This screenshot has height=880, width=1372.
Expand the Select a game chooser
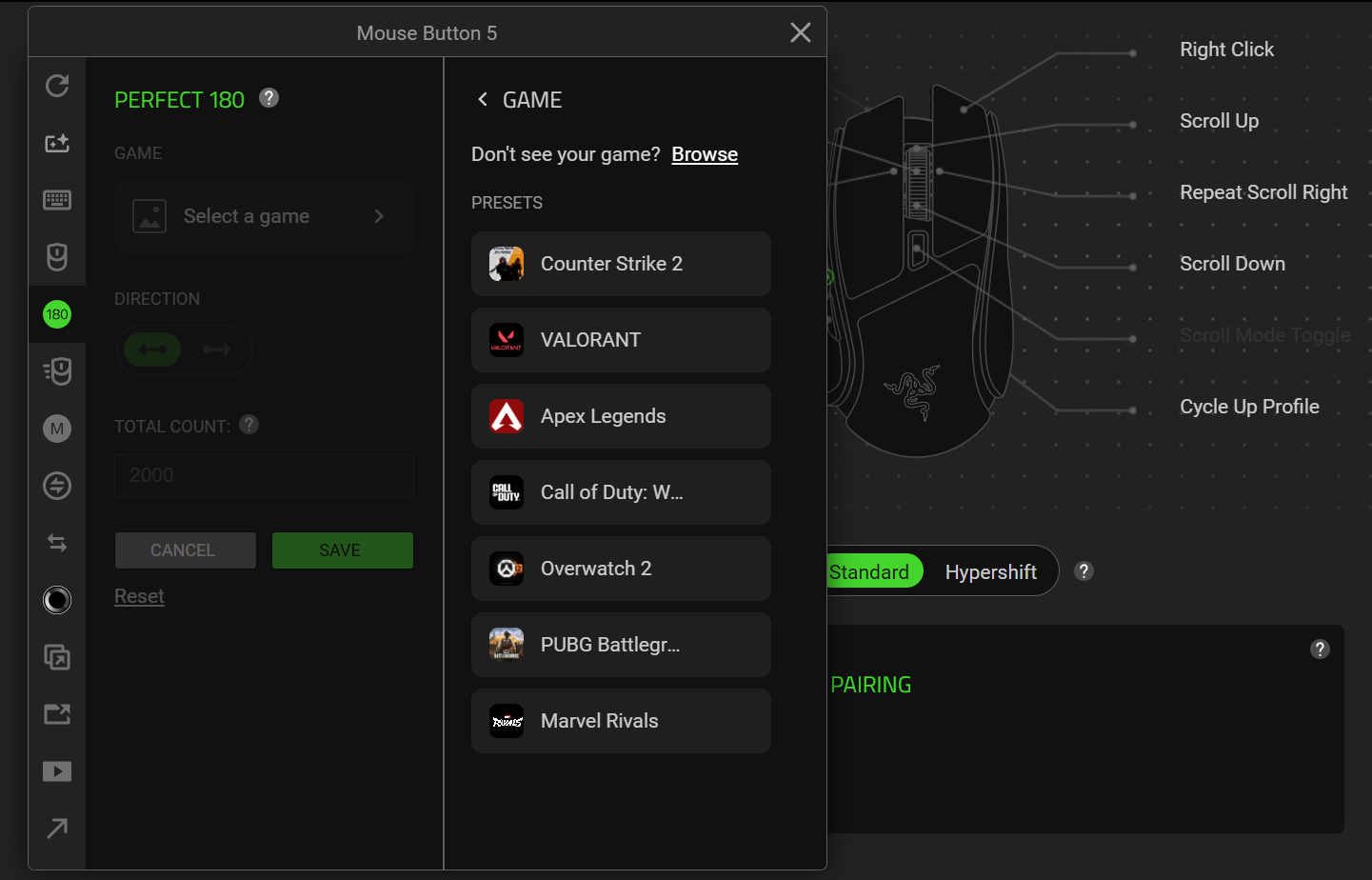[x=264, y=216]
